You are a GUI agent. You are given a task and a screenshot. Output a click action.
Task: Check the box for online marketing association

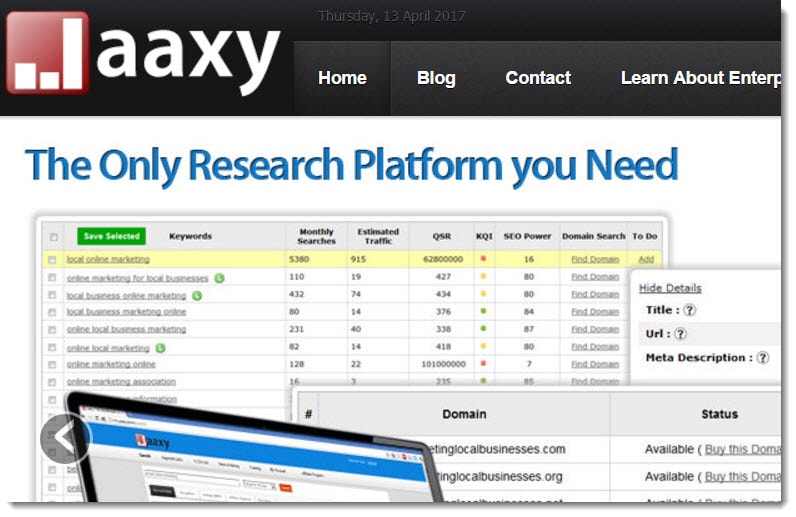tap(52, 382)
